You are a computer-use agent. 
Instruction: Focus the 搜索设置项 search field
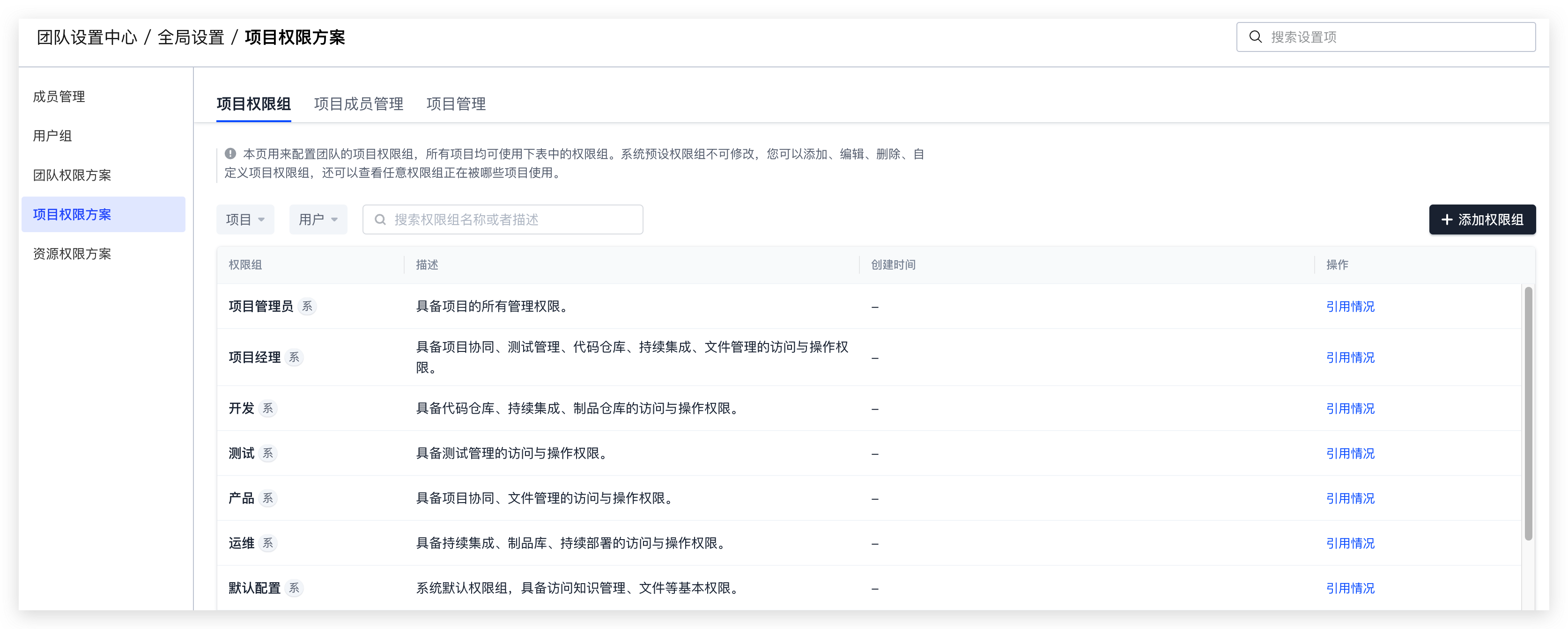pos(1386,37)
